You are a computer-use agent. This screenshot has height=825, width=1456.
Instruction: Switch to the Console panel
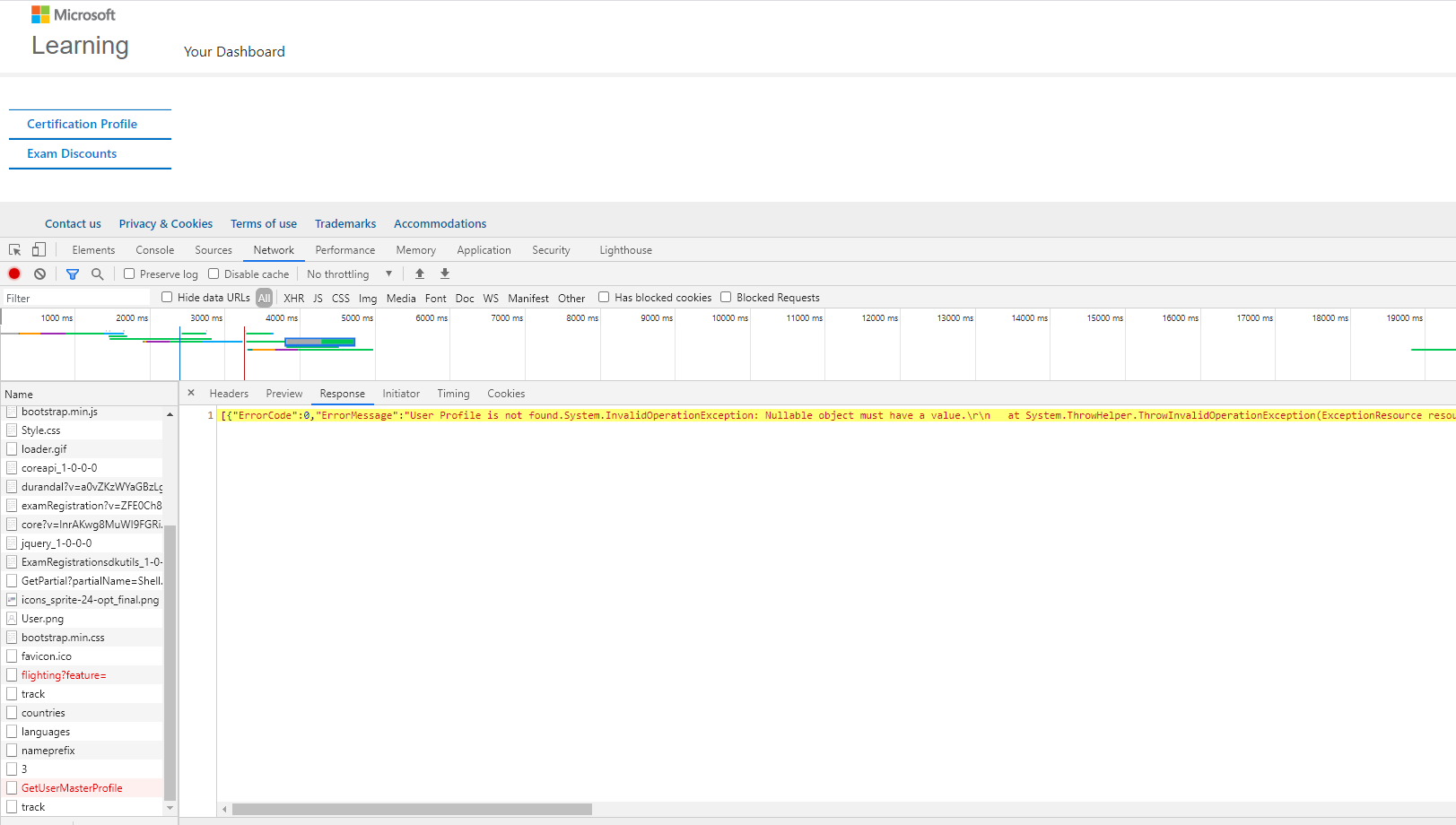point(155,250)
